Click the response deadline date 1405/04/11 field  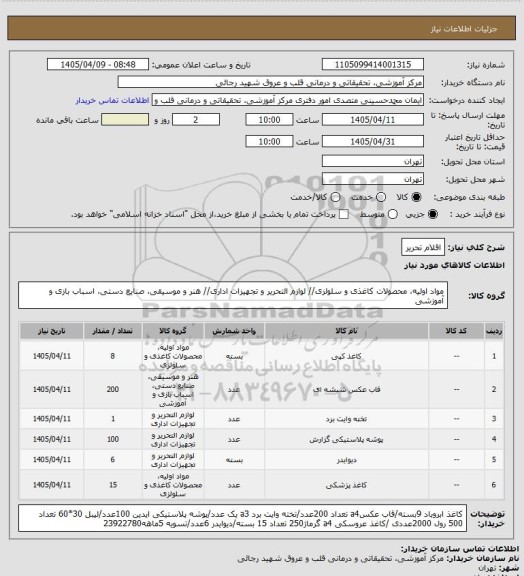click(x=373, y=120)
